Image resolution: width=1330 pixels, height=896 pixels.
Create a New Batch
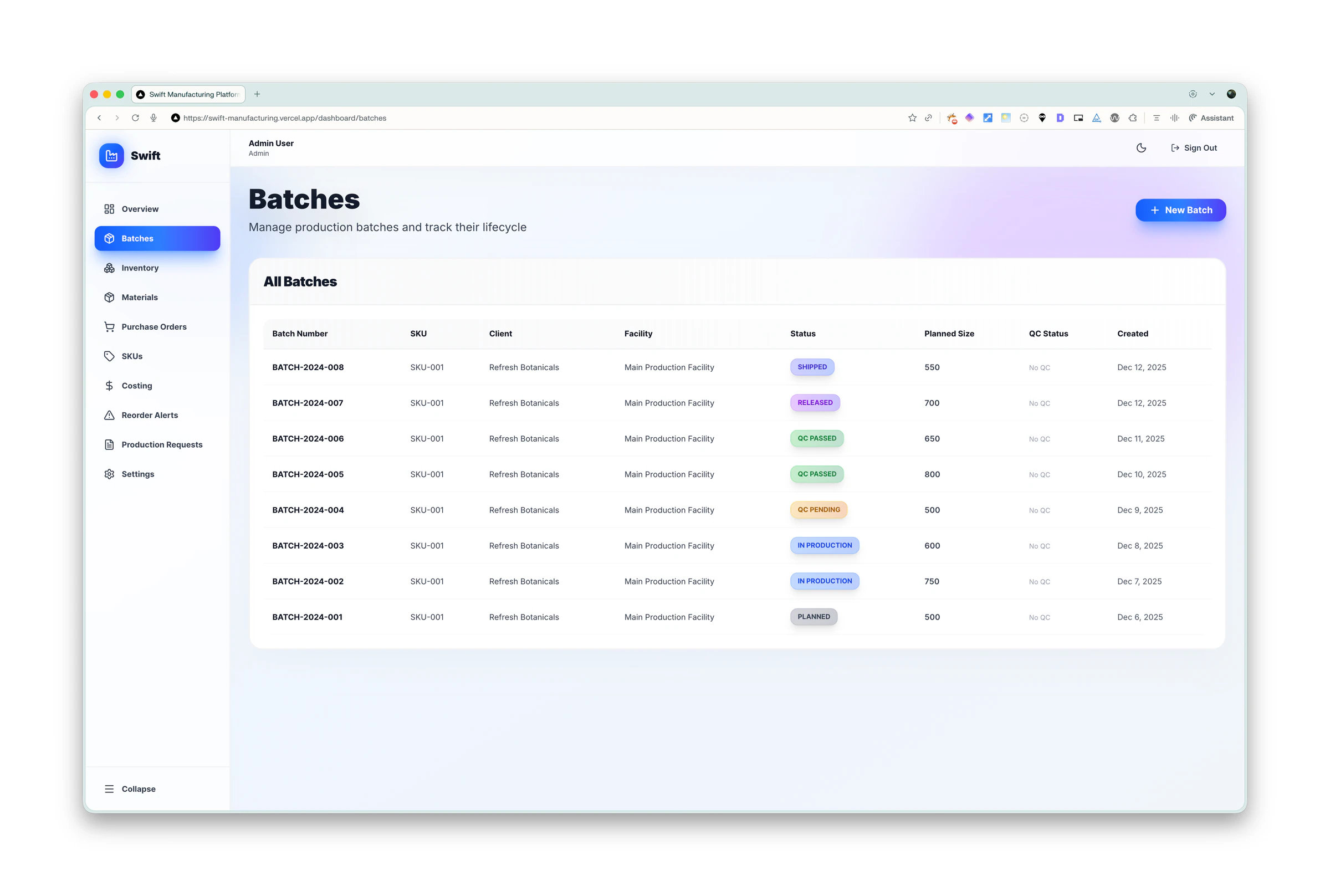point(1180,209)
